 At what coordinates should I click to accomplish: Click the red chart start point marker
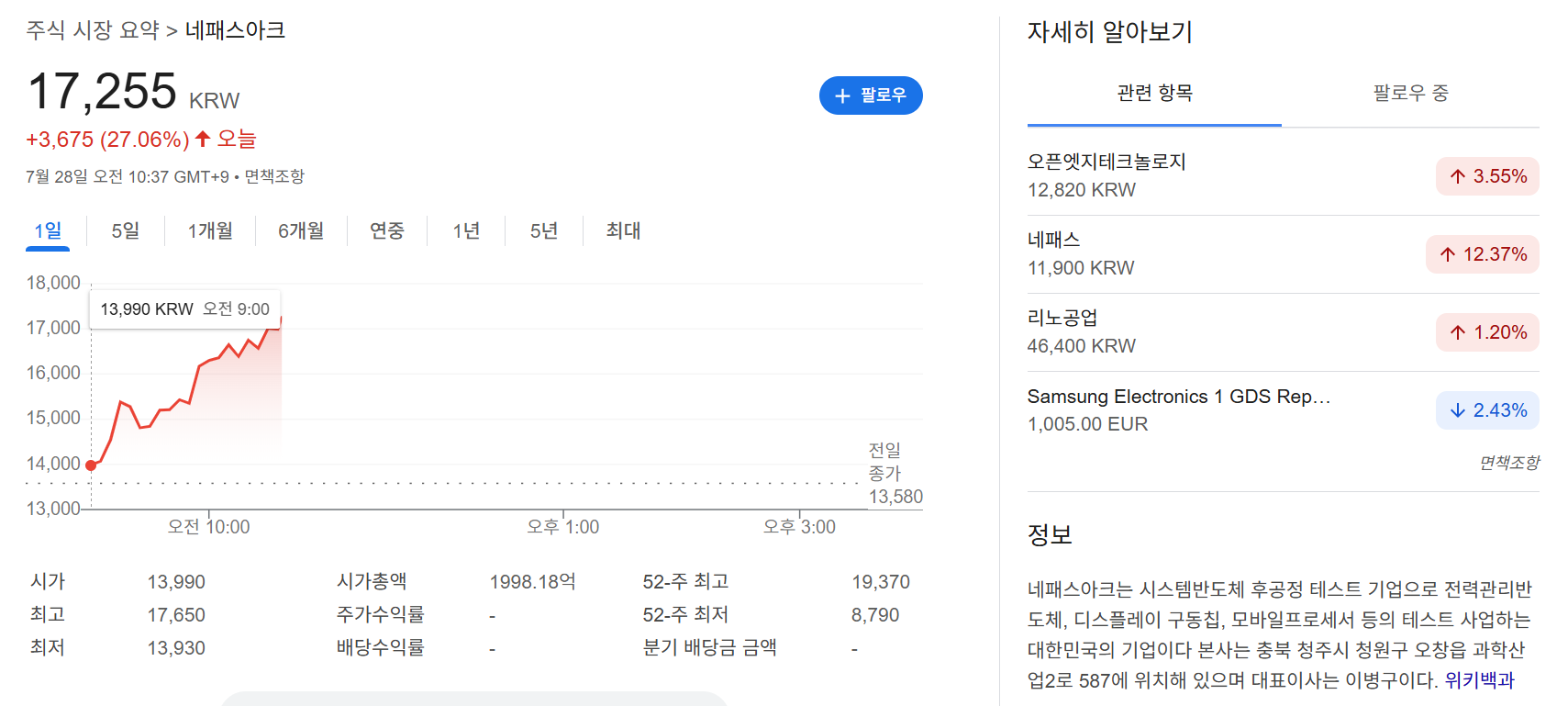(x=91, y=465)
